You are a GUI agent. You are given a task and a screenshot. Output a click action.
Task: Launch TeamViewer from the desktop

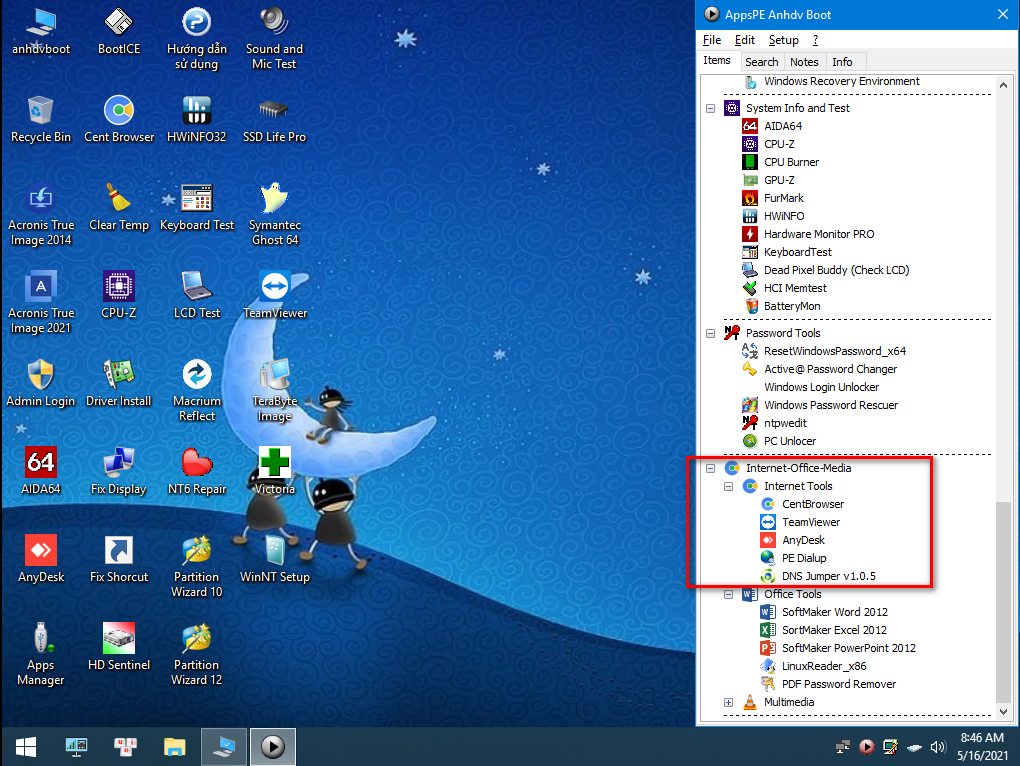[x=275, y=295]
